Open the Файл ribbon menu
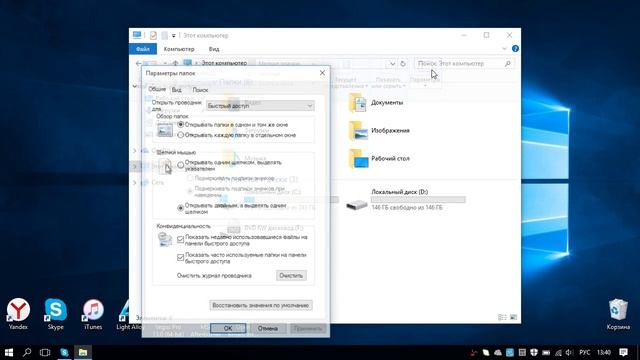Image resolution: width=640 pixels, height=360 pixels. tap(143, 49)
